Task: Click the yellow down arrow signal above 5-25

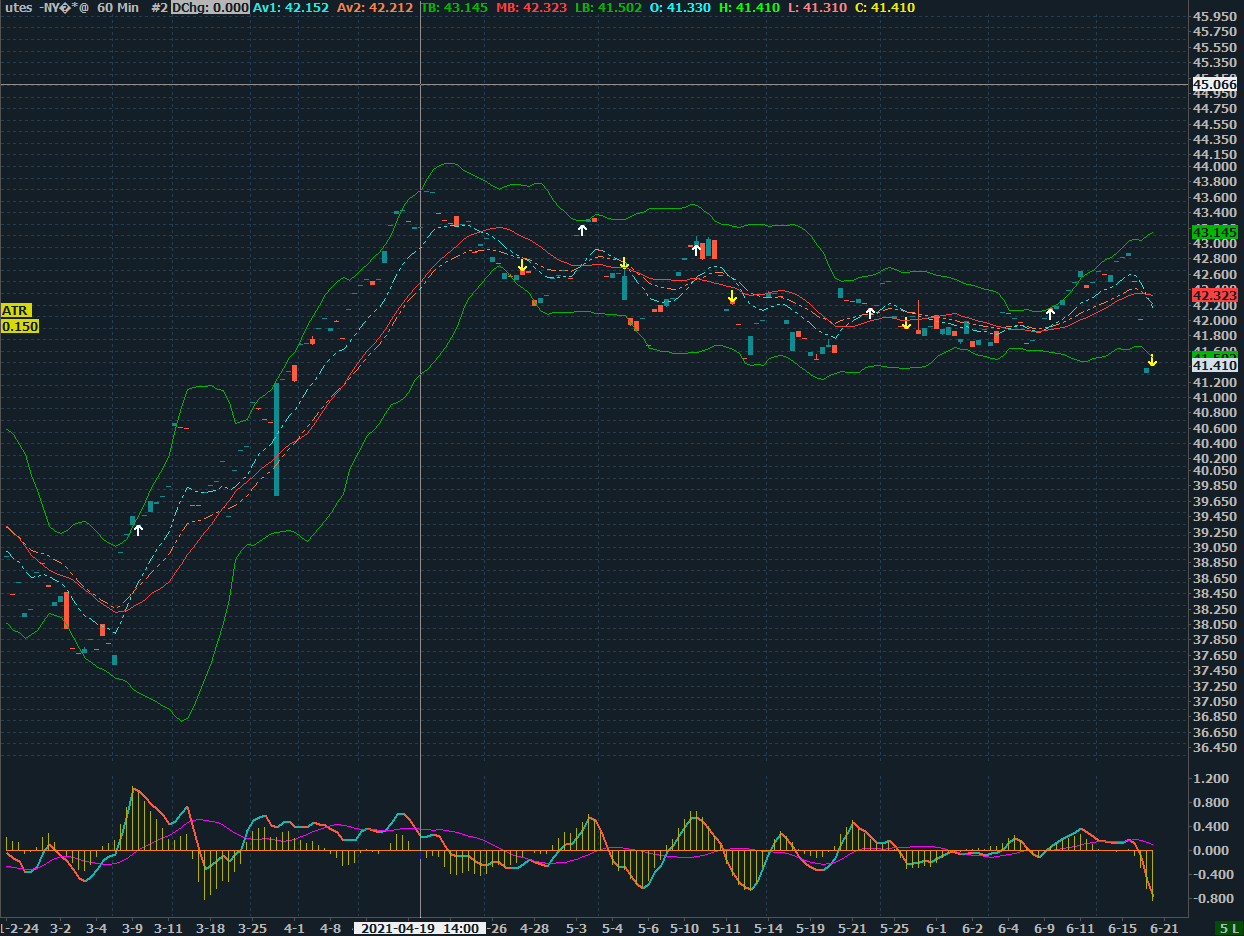Action: (x=906, y=323)
